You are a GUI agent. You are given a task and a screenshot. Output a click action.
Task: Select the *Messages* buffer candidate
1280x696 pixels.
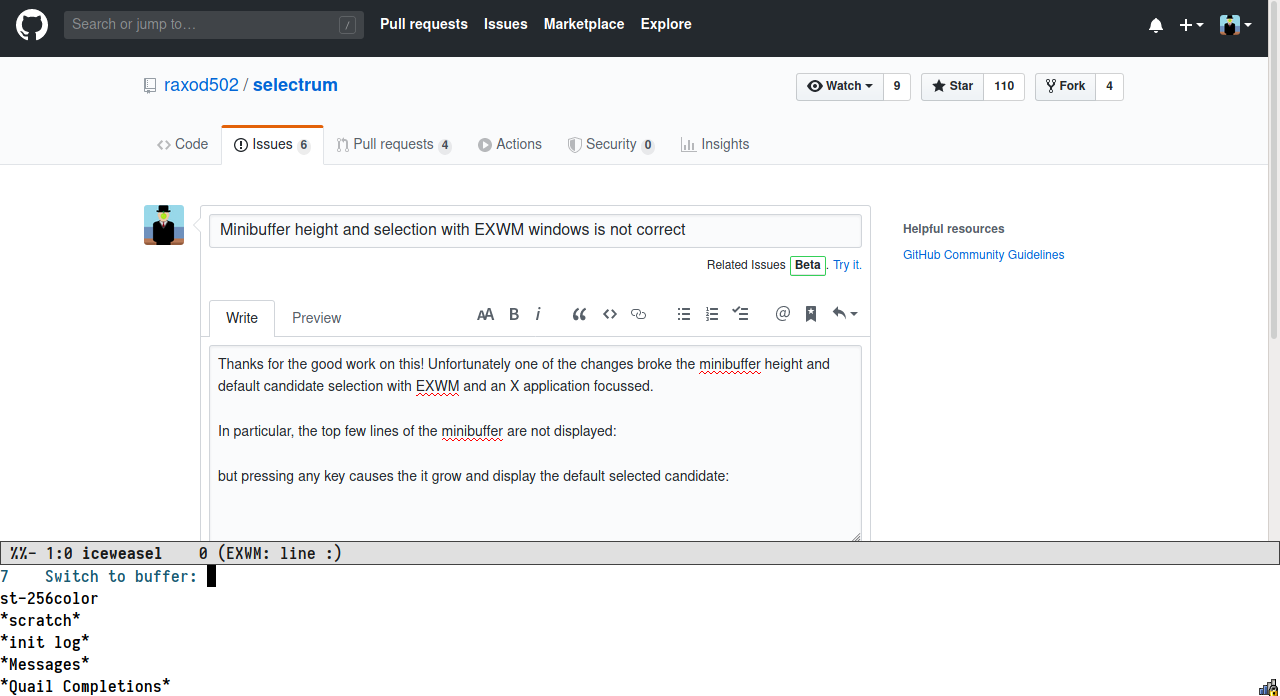tap(45, 664)
